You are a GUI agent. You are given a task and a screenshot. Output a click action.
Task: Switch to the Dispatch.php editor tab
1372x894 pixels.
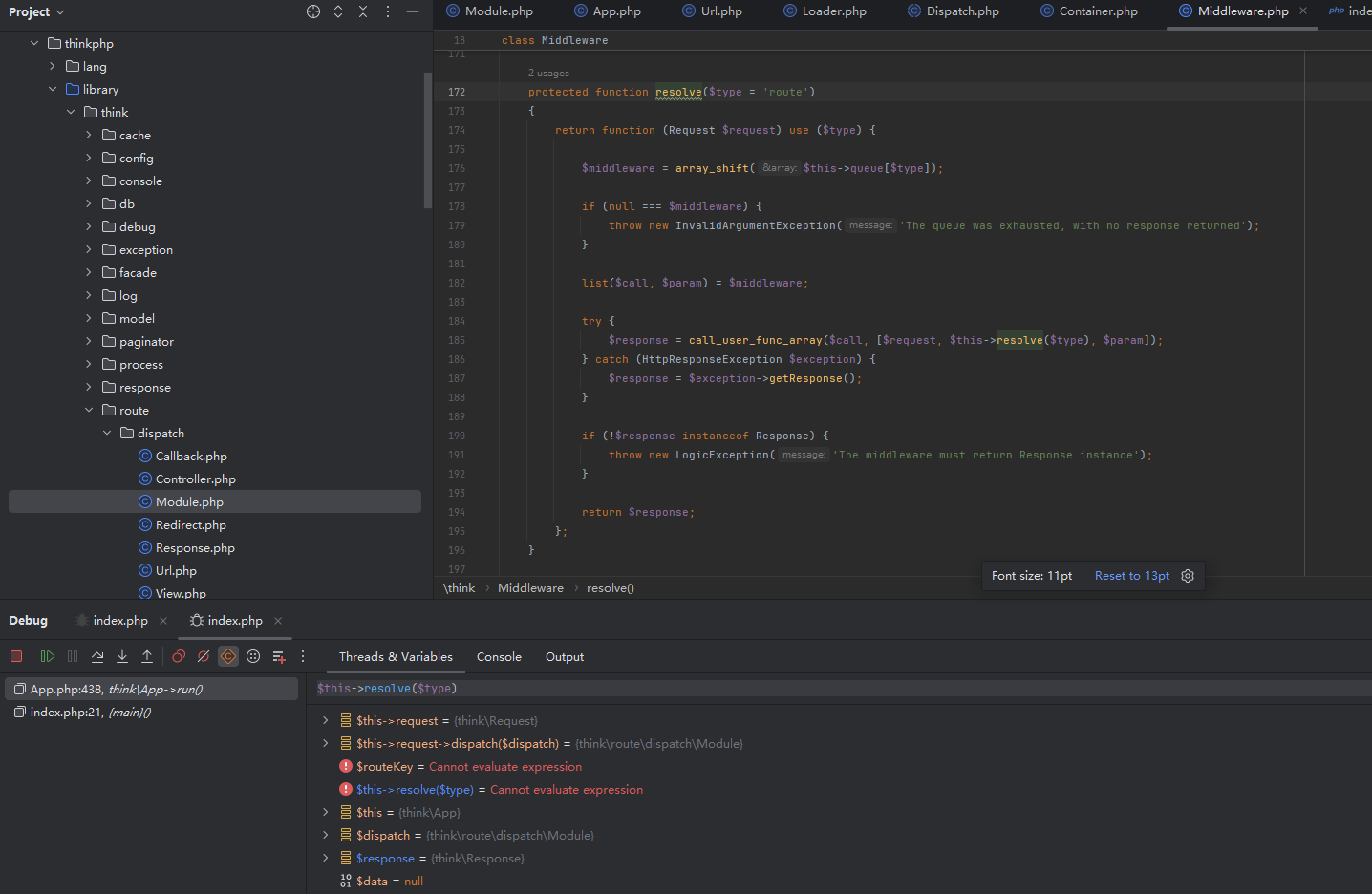point(961,11)
